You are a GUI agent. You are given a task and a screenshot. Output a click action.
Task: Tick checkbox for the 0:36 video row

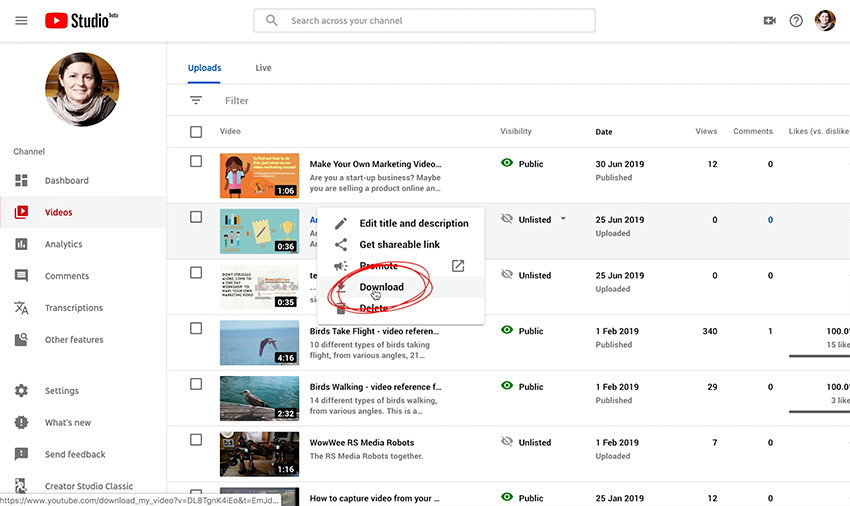(196, 217)
